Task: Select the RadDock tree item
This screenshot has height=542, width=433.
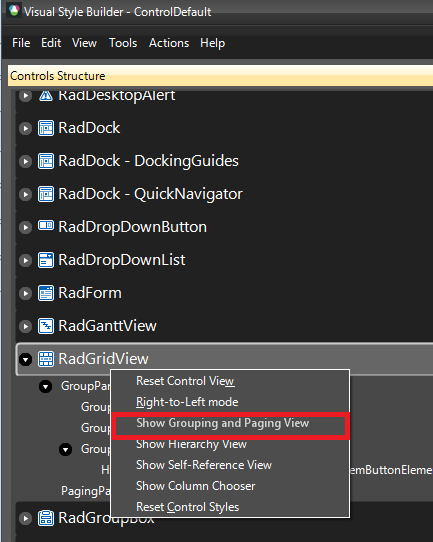Action: point(225,128)
